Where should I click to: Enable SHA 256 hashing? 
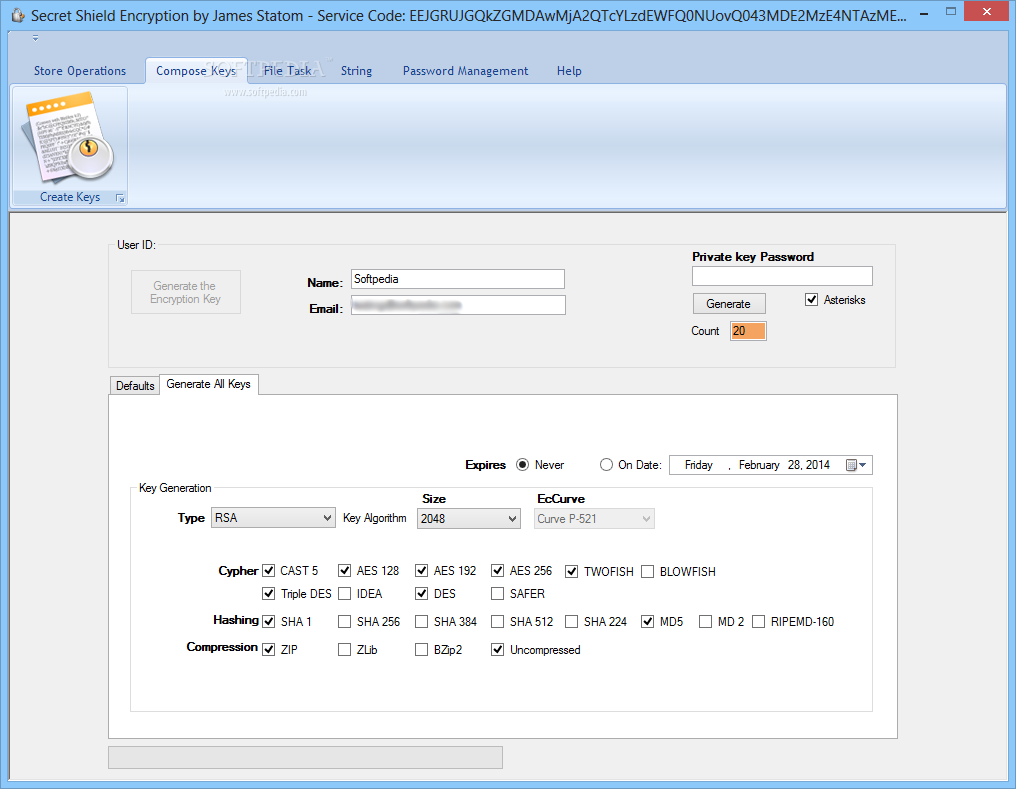[x=345, y=621]
